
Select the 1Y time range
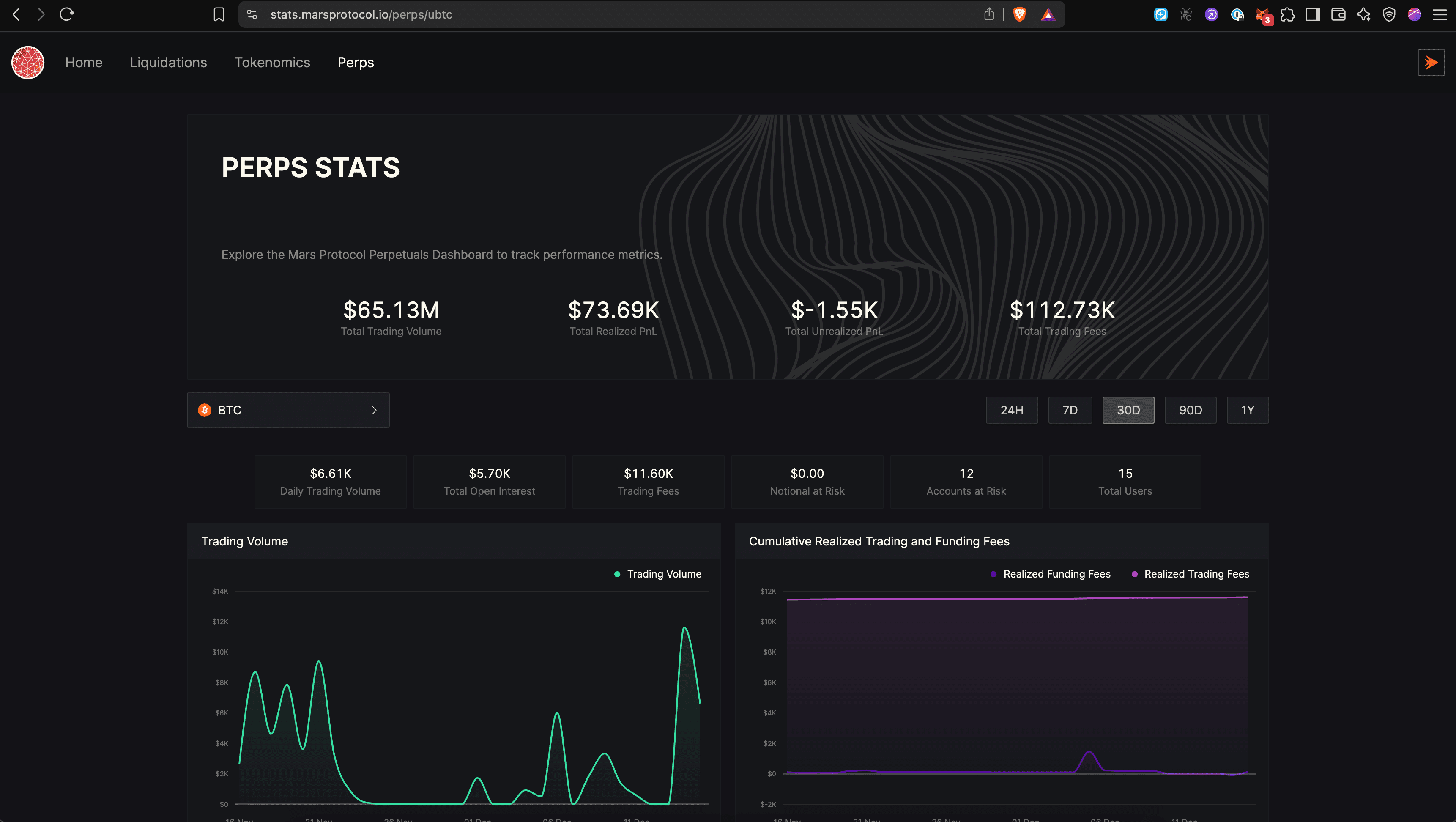[1248, 410]
